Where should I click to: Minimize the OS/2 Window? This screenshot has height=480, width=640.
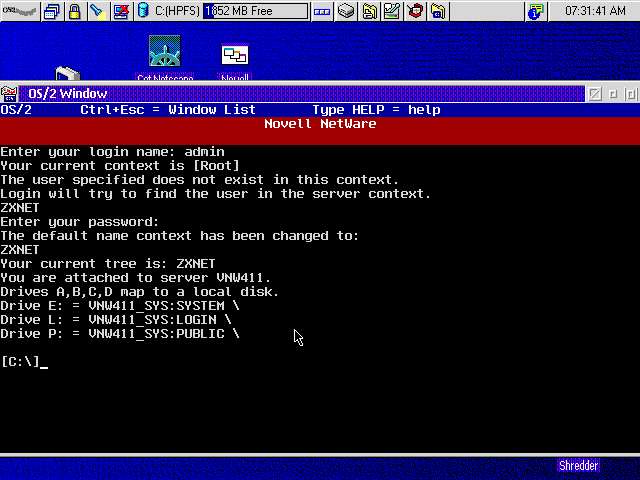click(x=613, y=94)
